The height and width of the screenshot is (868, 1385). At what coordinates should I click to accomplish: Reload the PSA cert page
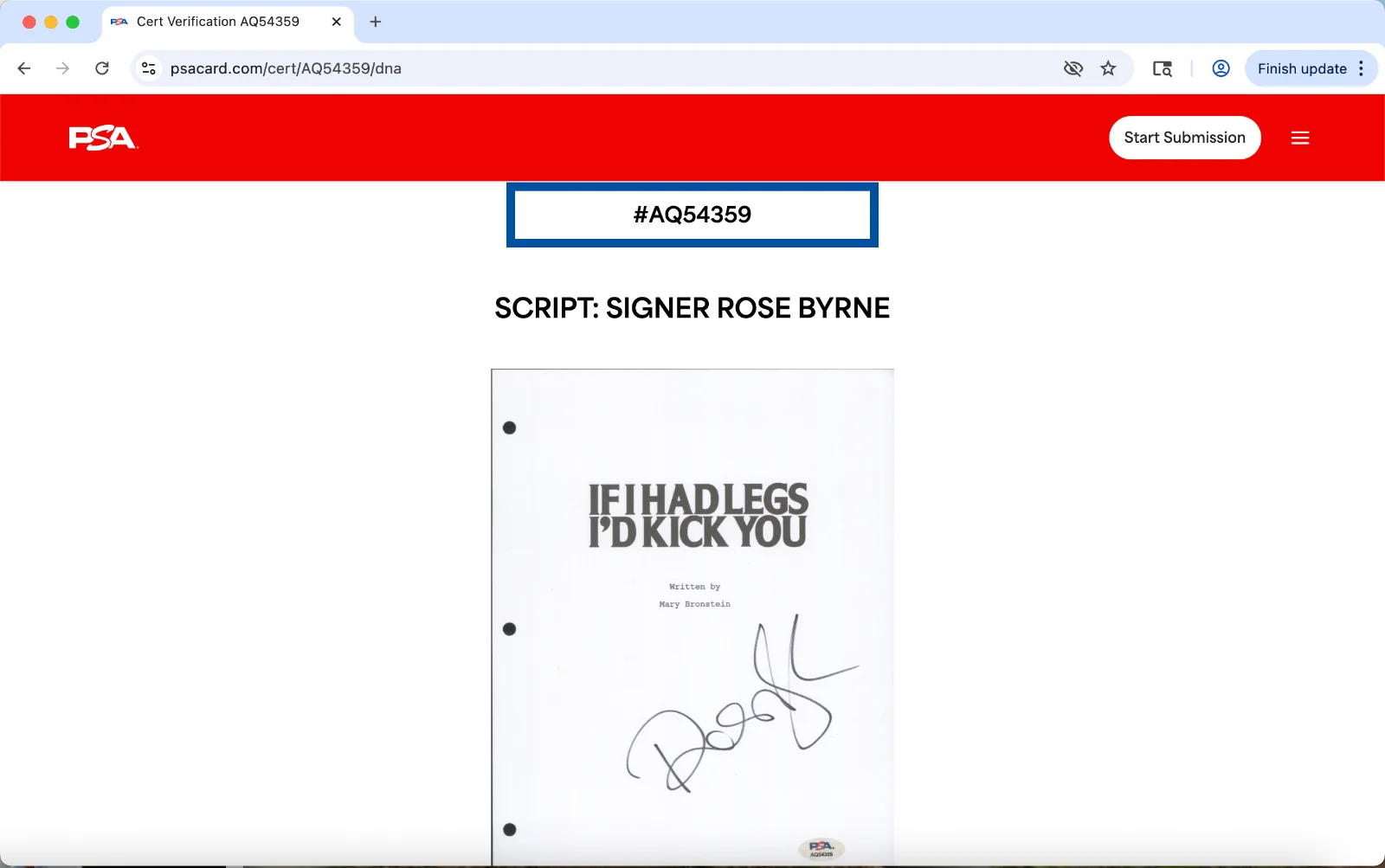(102, 68)
